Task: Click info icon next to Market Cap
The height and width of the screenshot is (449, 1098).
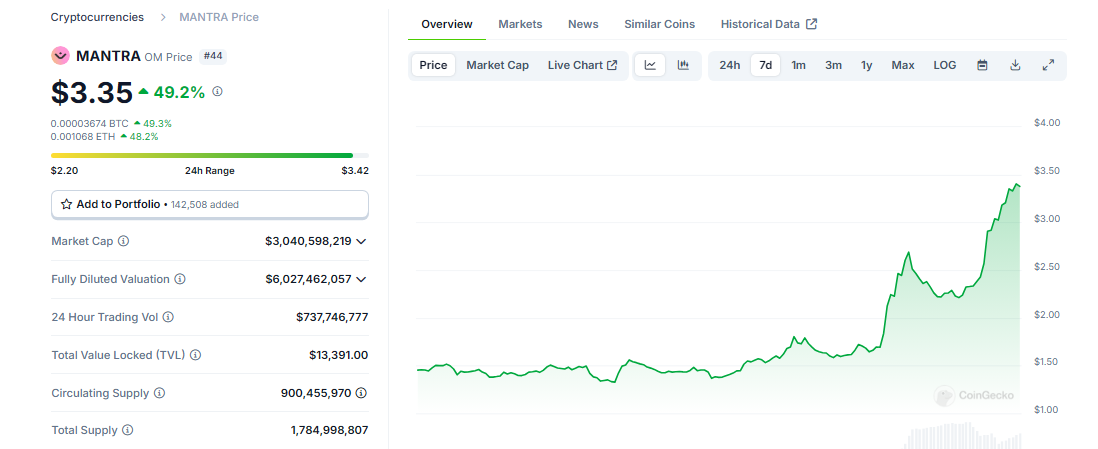Action: click(124, 241)
